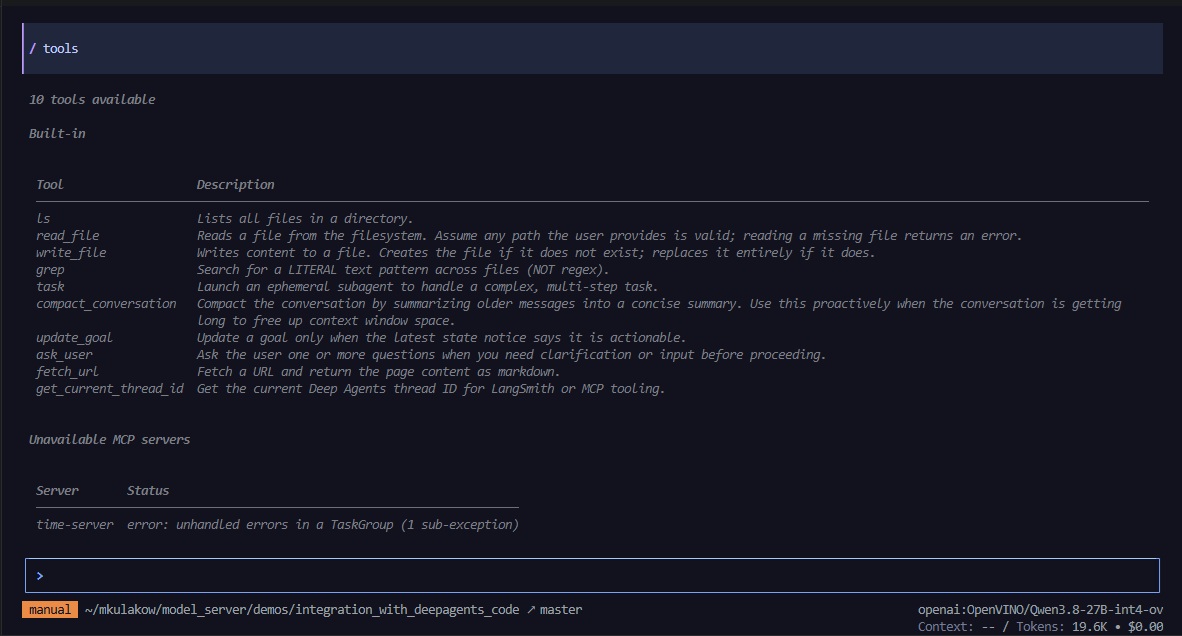Image resolution: width=1182 pixels, height=636 pixels.
Task: Click the openai:OpenVINO model name
Action: click(x=1040, y=610)
